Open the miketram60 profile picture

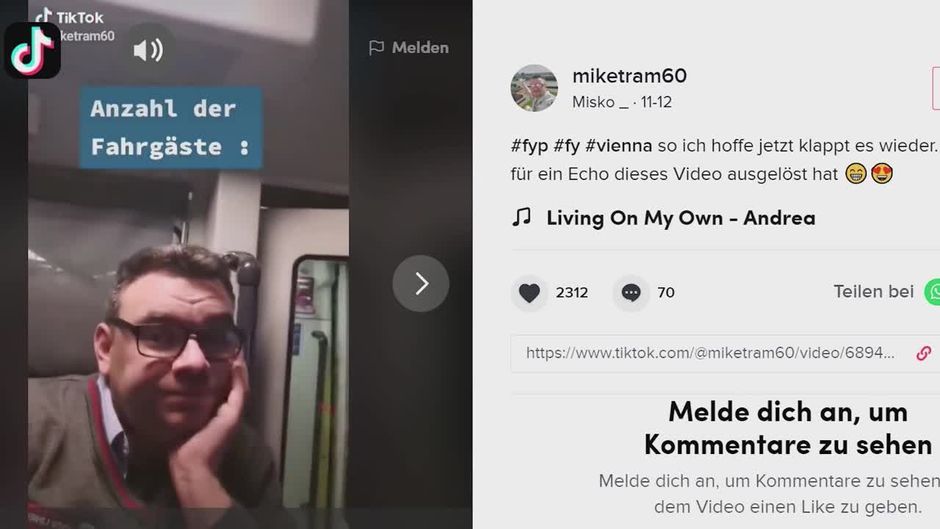point(534,88)
